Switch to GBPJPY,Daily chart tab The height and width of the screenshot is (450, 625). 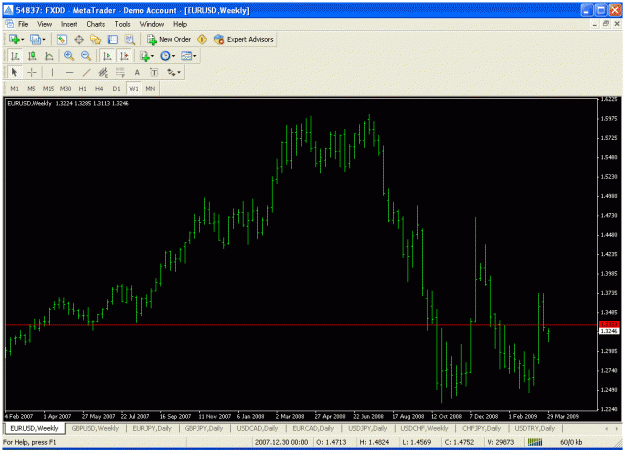tap(204, 428)
